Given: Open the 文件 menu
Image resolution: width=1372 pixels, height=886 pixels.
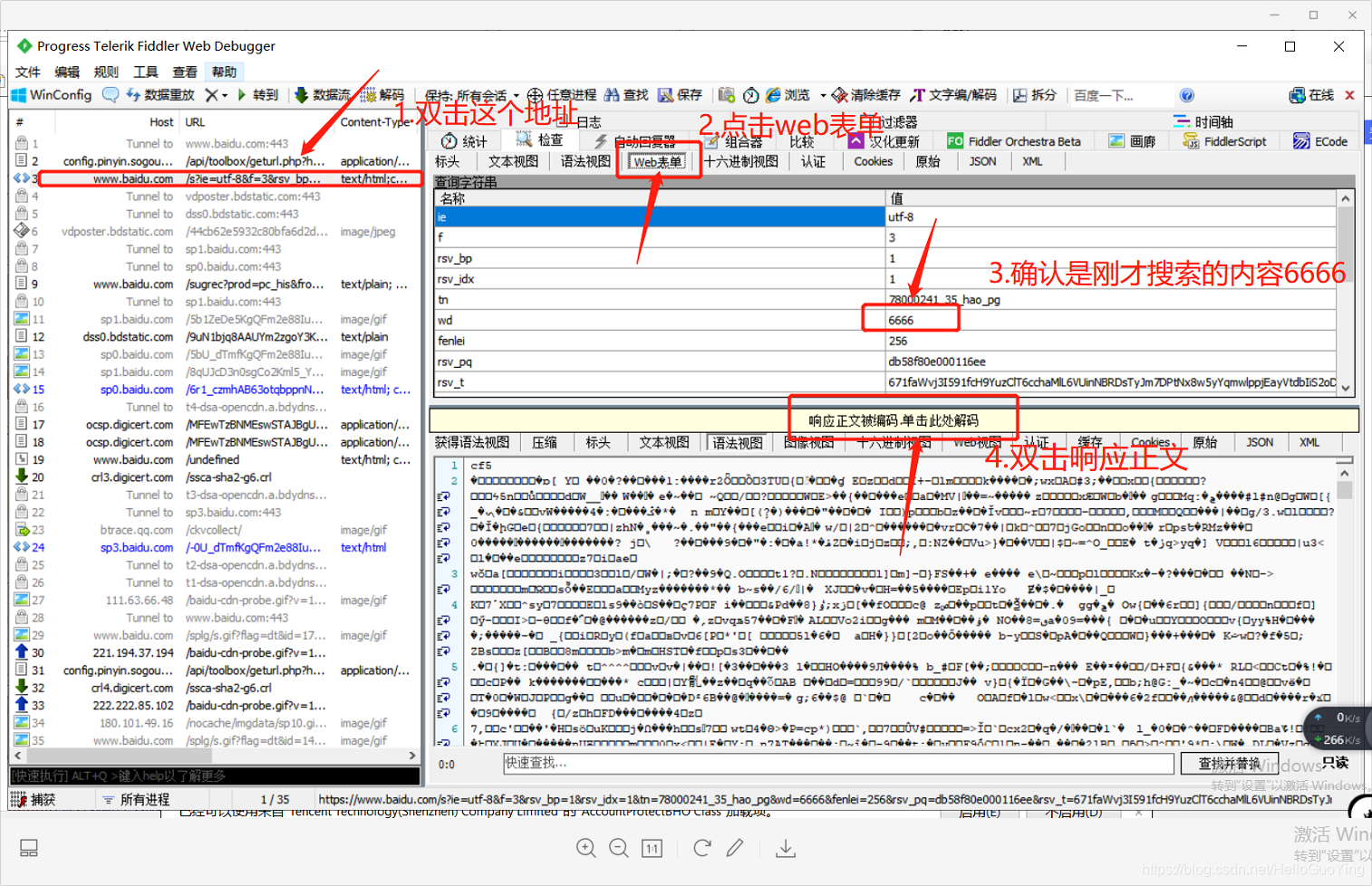Looking at the screenshot, I should point(28,72).
